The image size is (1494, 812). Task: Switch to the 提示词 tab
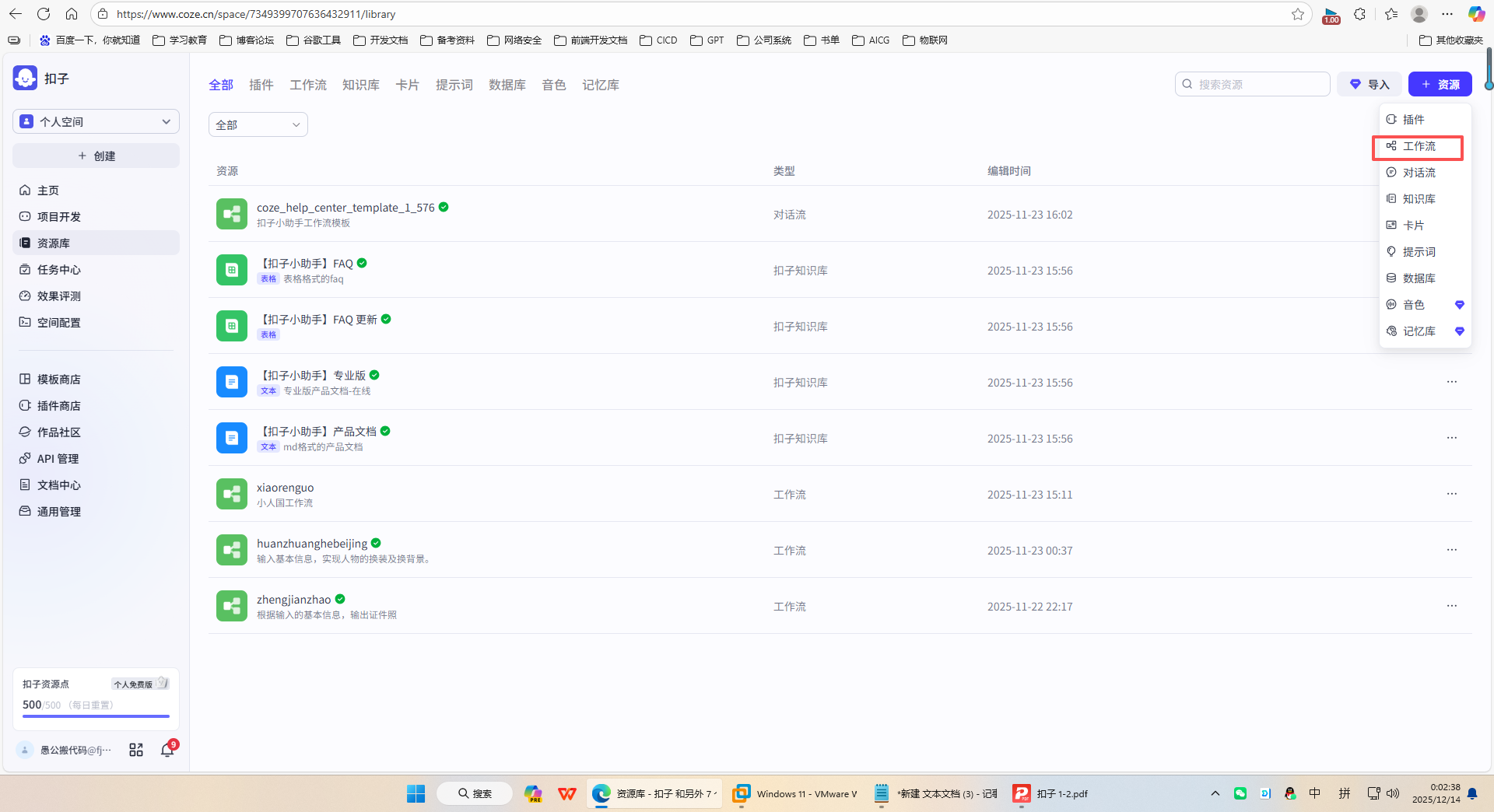(454, 85)
